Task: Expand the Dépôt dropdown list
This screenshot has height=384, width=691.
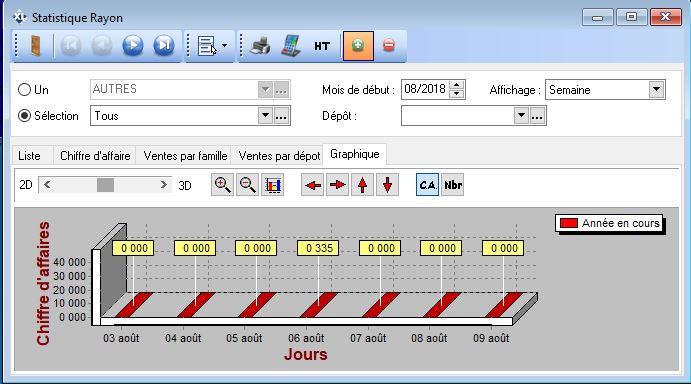Action: pos(521,116)
